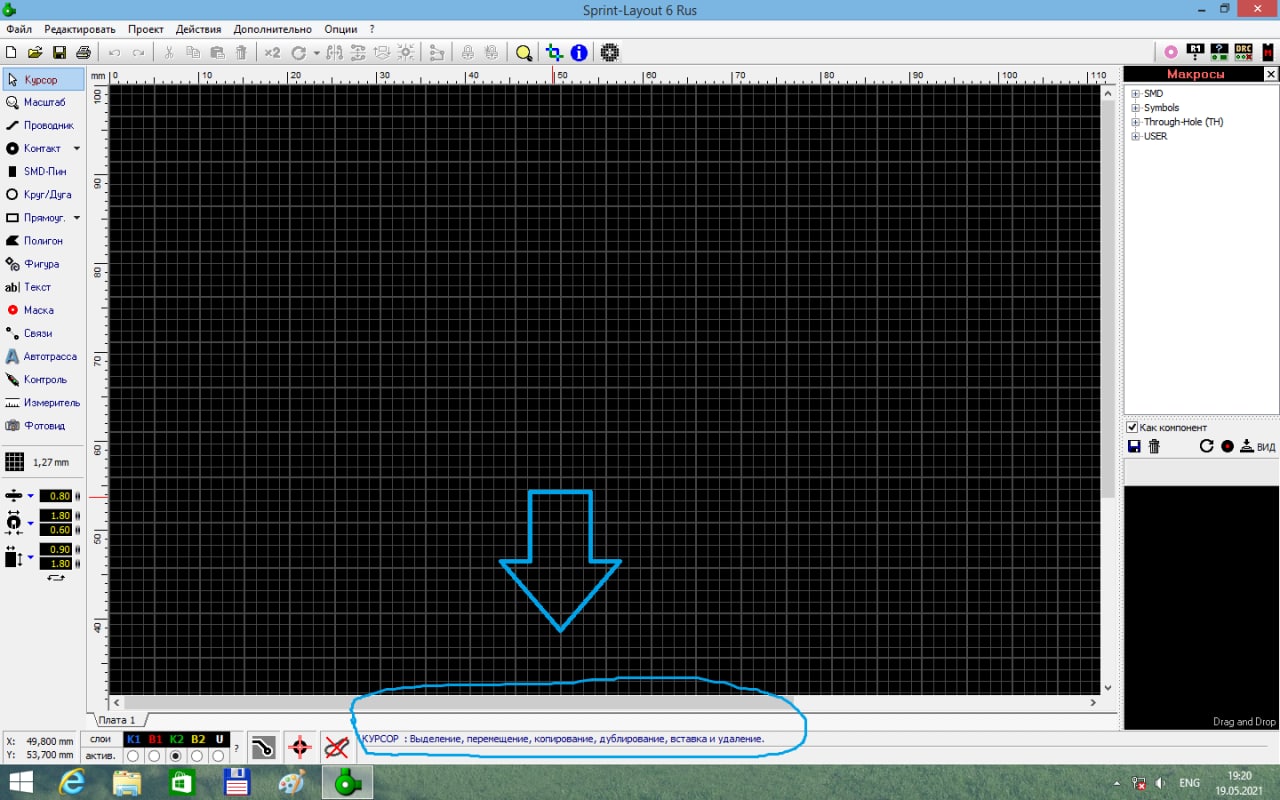Open track width preset dropdown near 0.80
The image size is (1280, 800).
30,496
